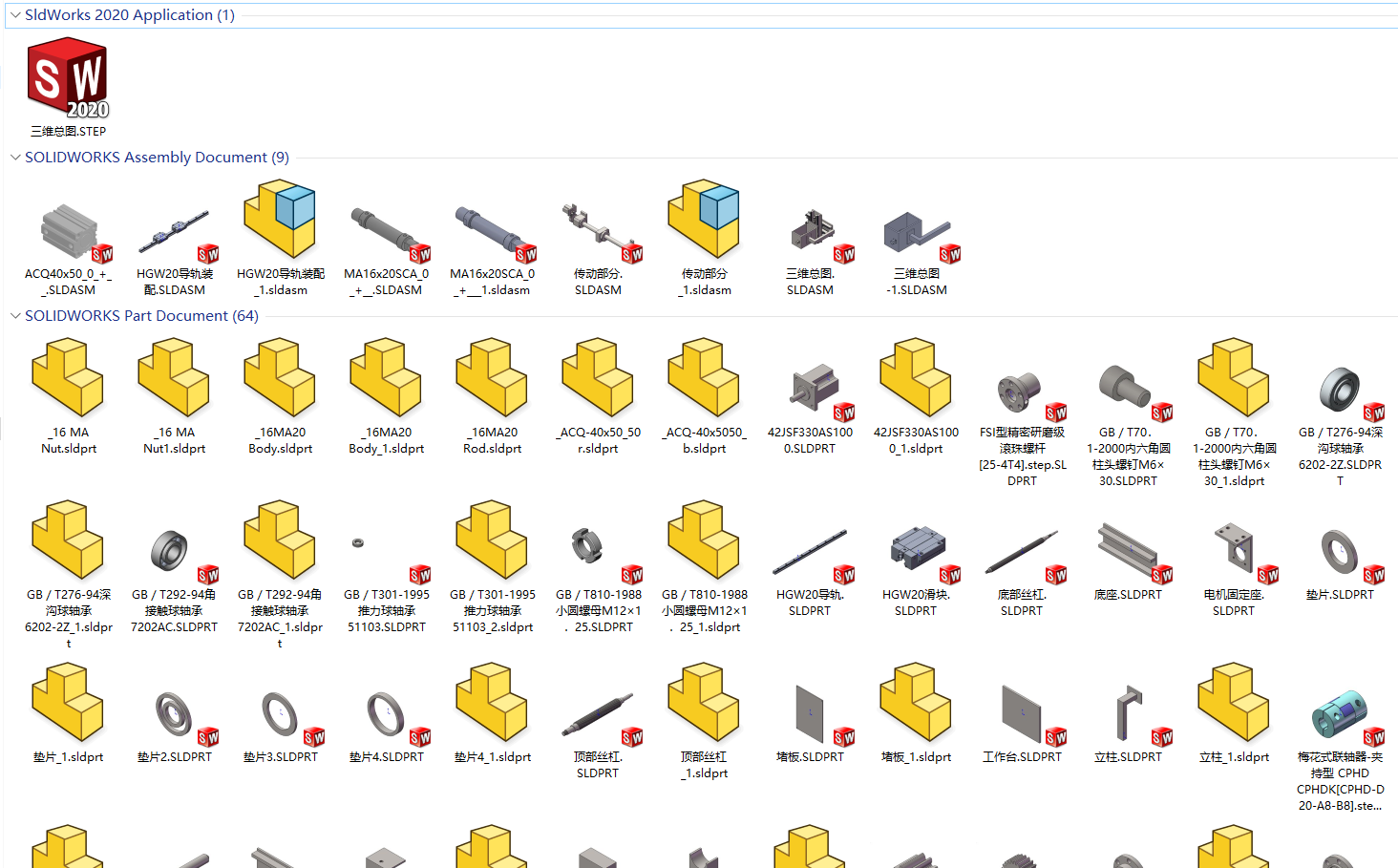Select the 三维总图.STEP SolidWorks 2020 file
Image resolution: width=1398 pixels, height=868 pixels.
click(x=68, y=87)
